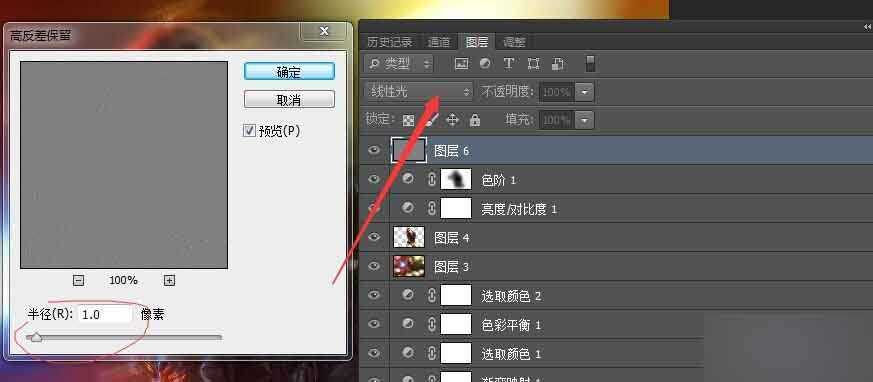Select the 选取颜色 2 mask thumbnail
Image resolution: width=873 pixels, height=382 pixels.
point(456,295)
